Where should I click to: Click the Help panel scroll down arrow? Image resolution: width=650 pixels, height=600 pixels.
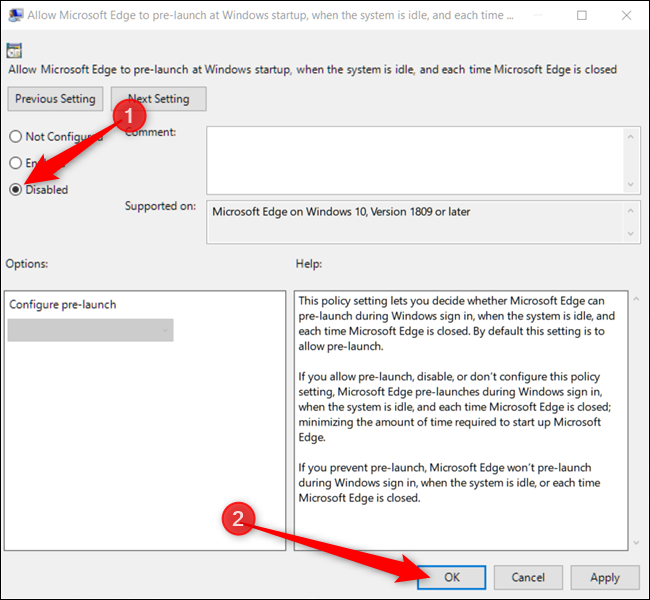(x=636, y=543)
